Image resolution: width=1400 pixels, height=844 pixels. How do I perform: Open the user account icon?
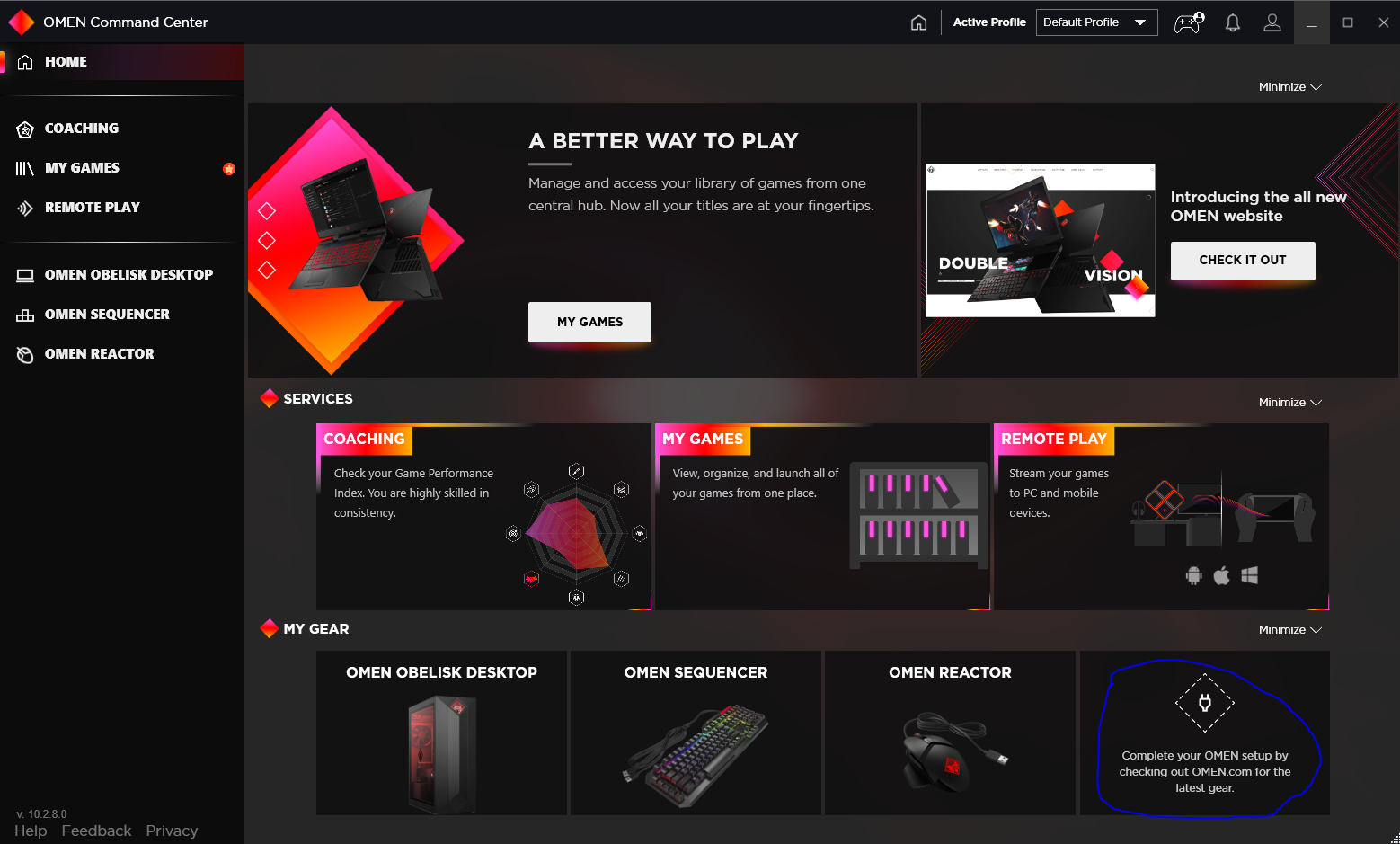(x=1272, y=22)
